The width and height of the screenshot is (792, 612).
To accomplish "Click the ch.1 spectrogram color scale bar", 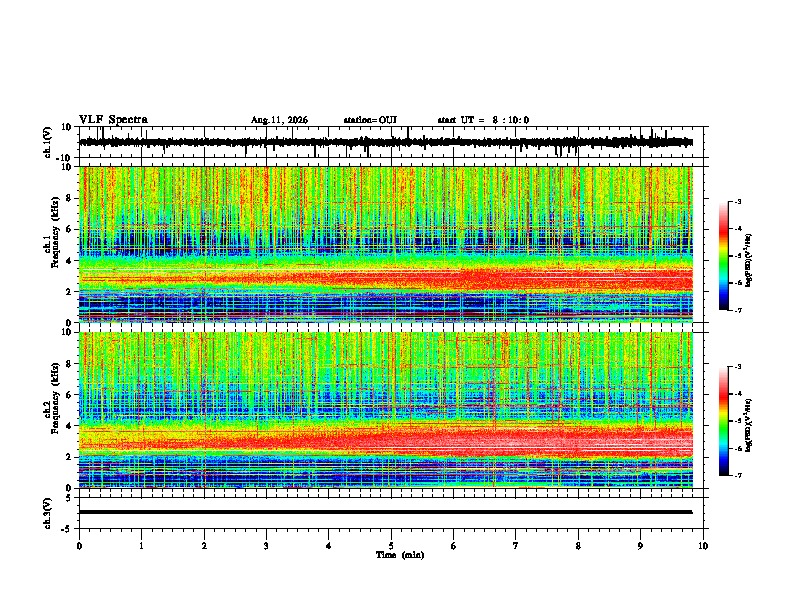I will 723,256.
